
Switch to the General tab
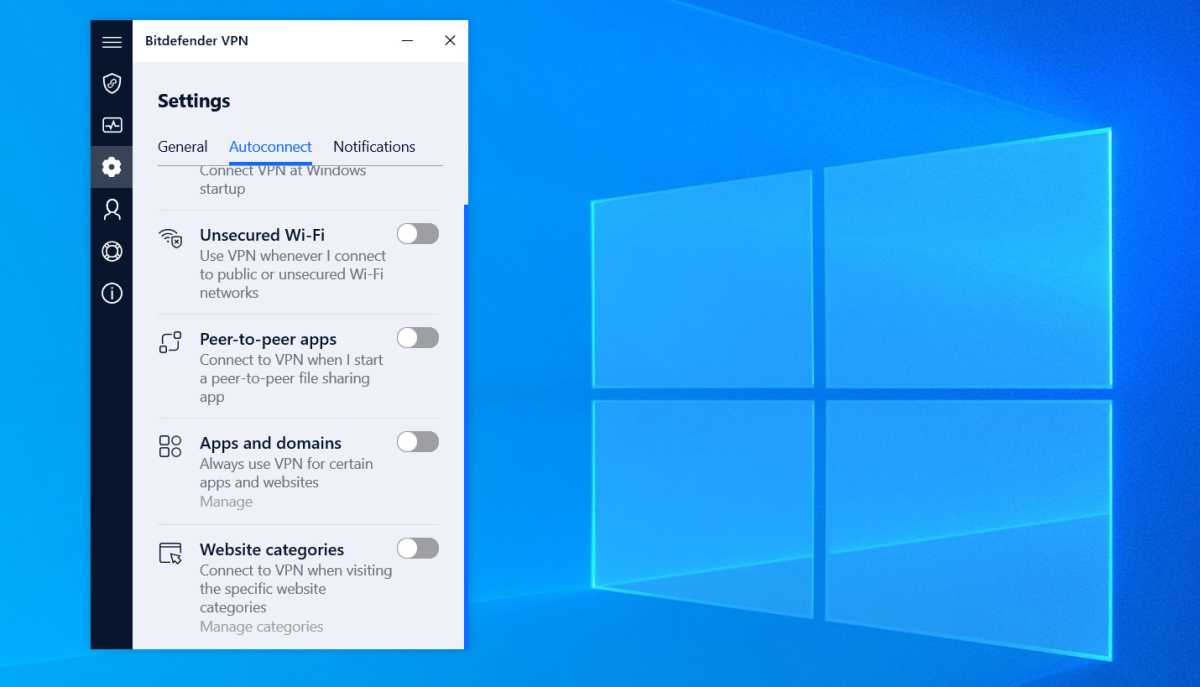[182, 147]
